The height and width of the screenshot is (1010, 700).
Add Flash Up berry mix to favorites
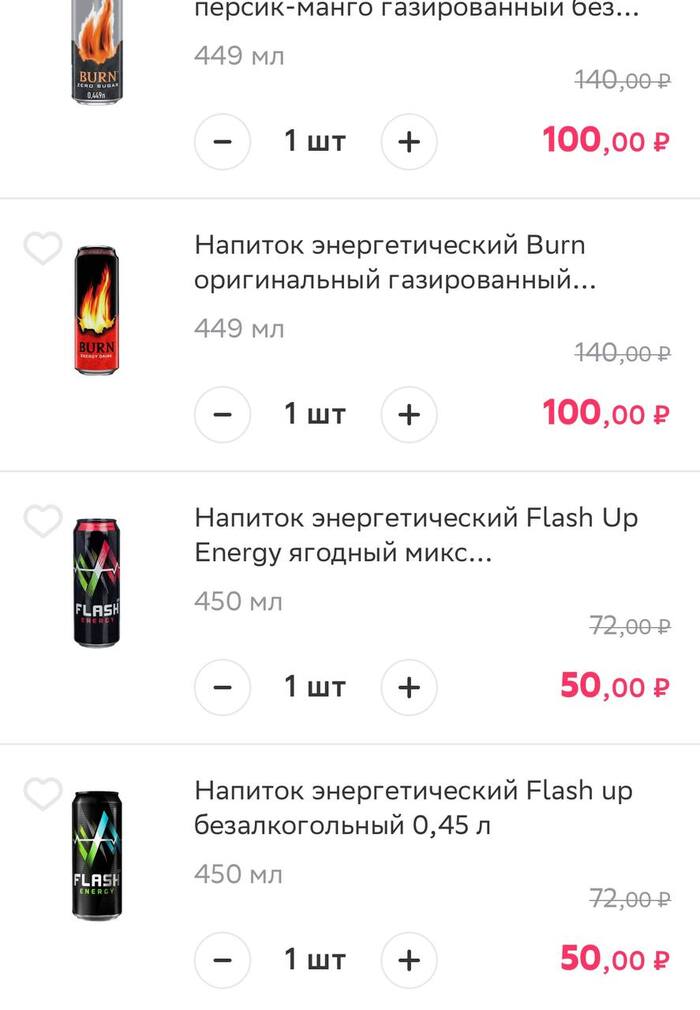(x=43, y=521)
